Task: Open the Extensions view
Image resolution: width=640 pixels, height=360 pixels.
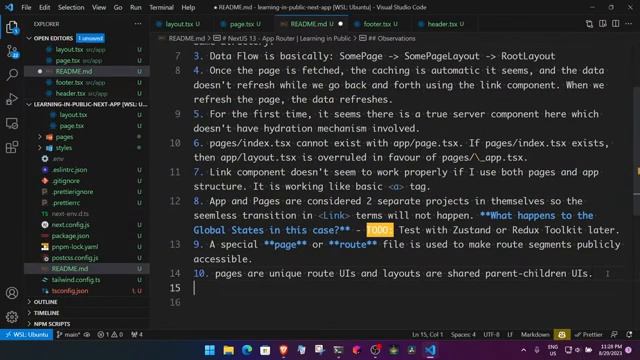Action: [12, 147]
